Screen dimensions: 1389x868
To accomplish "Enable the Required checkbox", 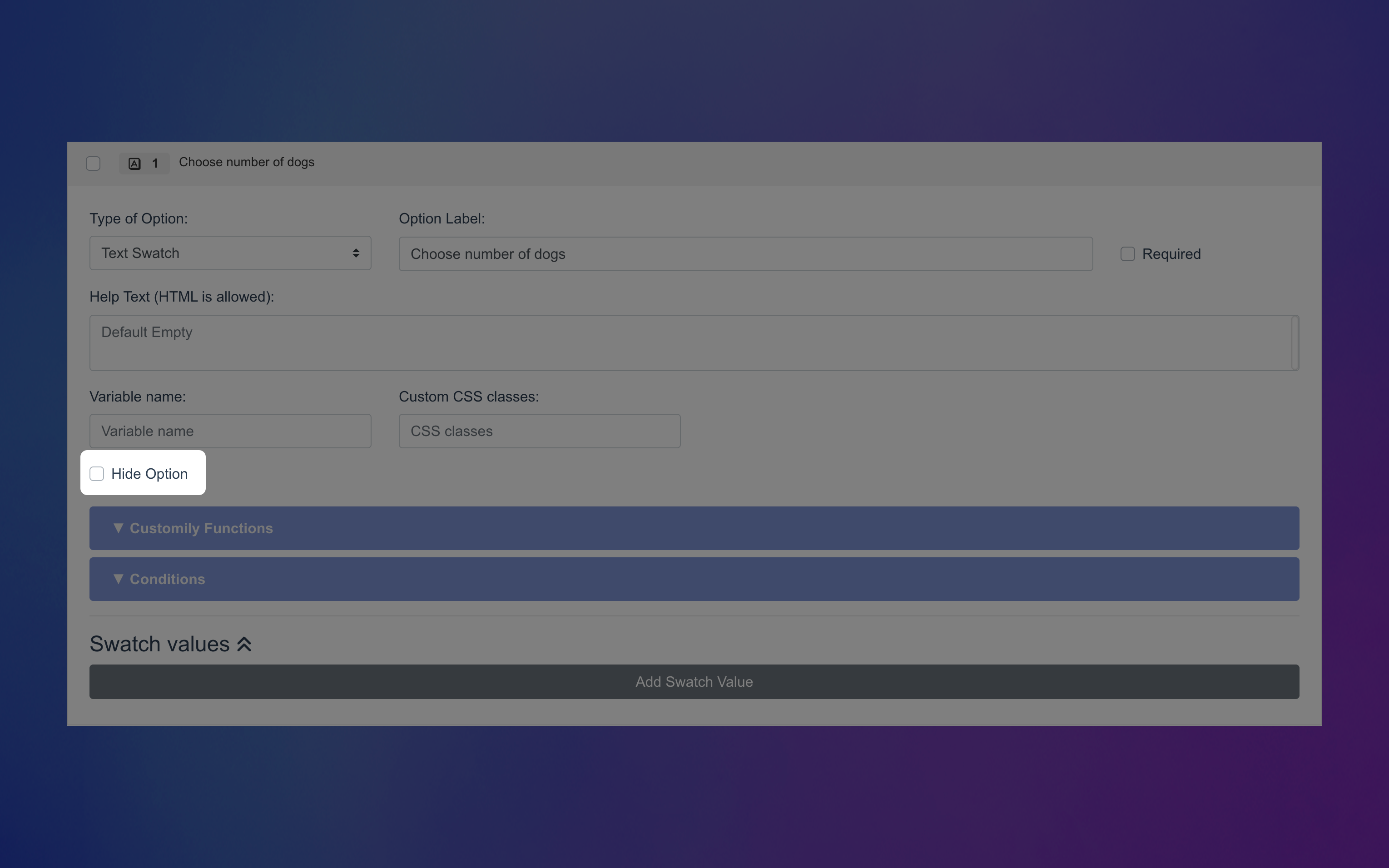I will 1127,254.
